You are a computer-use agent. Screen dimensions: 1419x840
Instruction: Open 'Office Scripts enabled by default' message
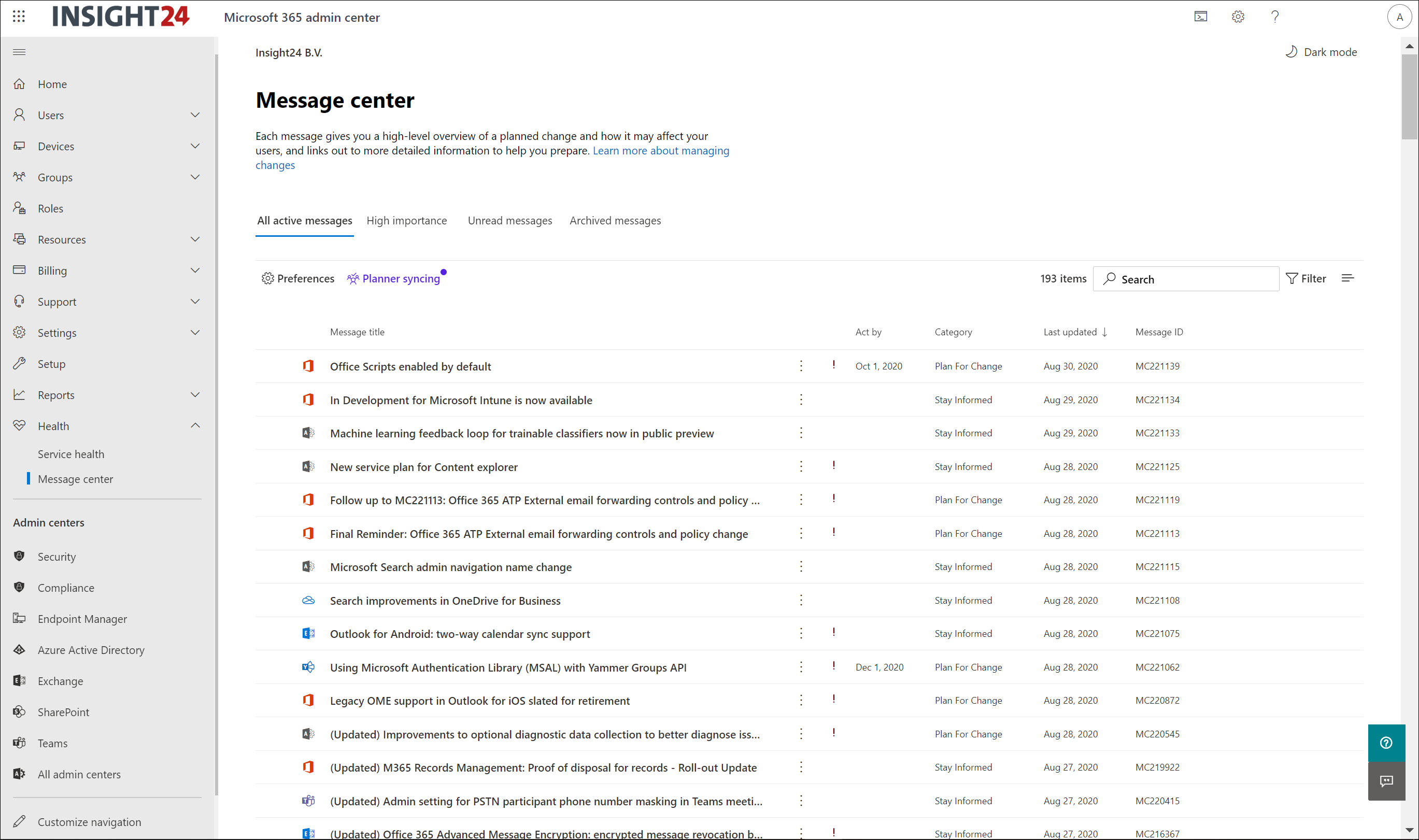point(410,366)
